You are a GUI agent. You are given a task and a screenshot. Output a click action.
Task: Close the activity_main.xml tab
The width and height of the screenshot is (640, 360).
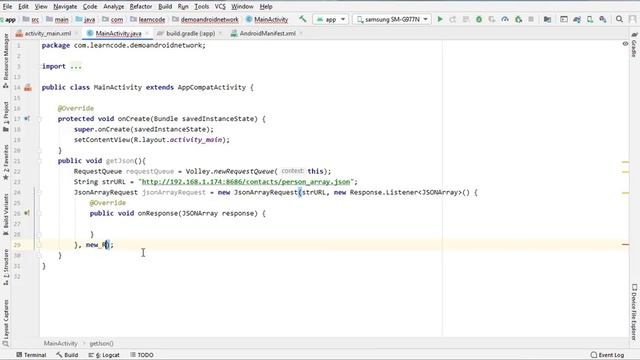76,33
